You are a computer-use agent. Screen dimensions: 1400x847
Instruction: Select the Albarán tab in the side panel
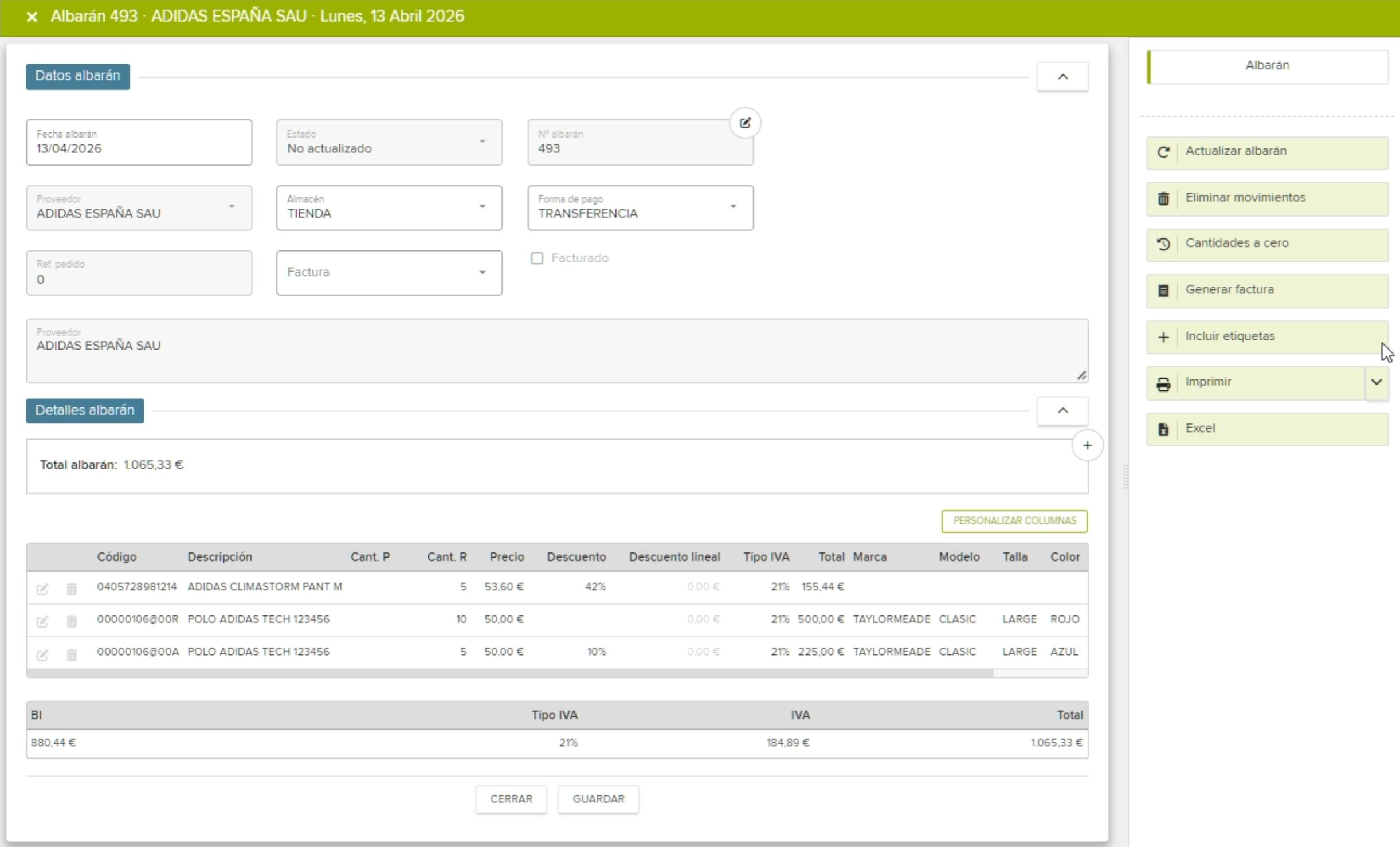coord(1268,66)
